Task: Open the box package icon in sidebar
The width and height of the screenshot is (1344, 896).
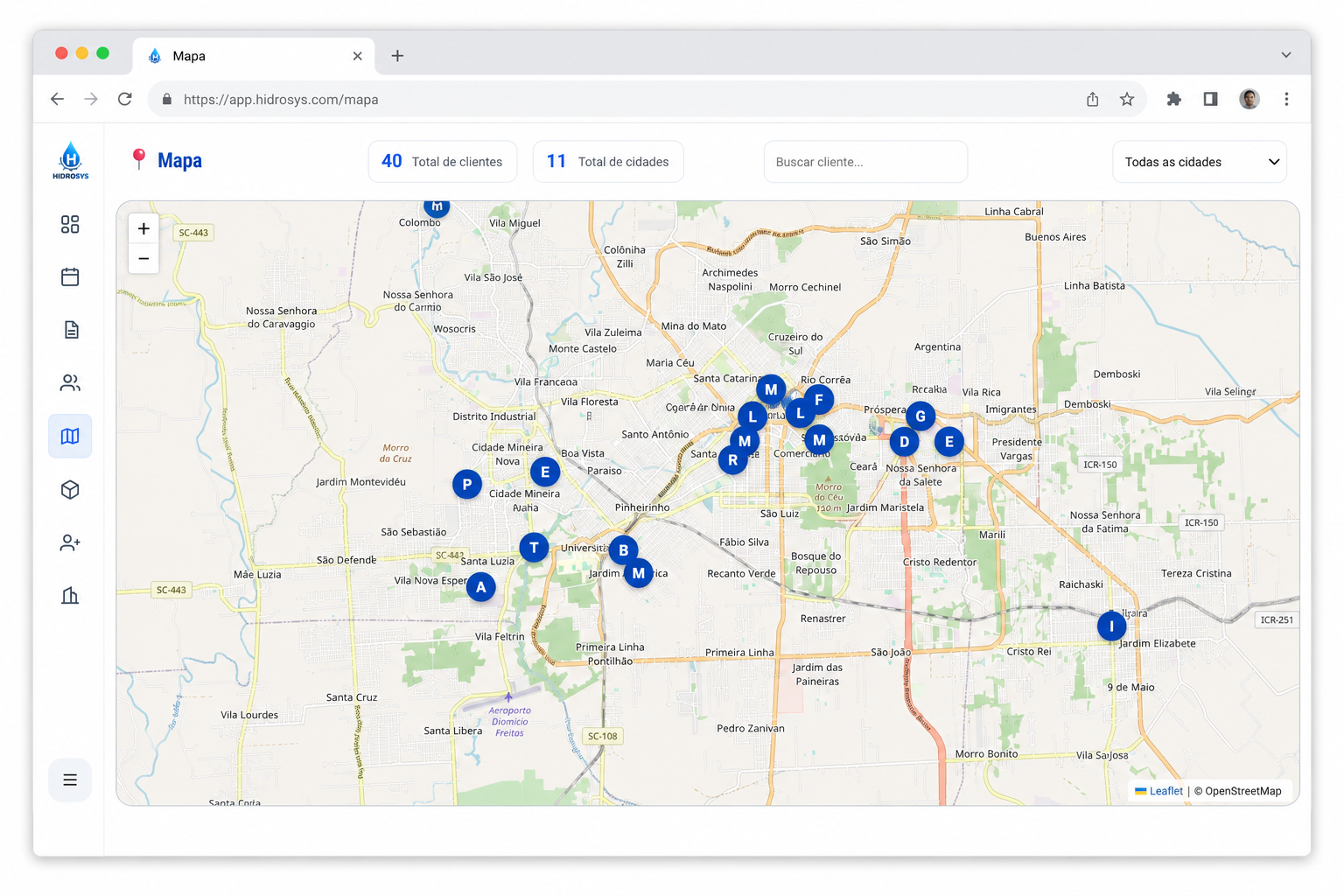Action: [x=70, y=489]
